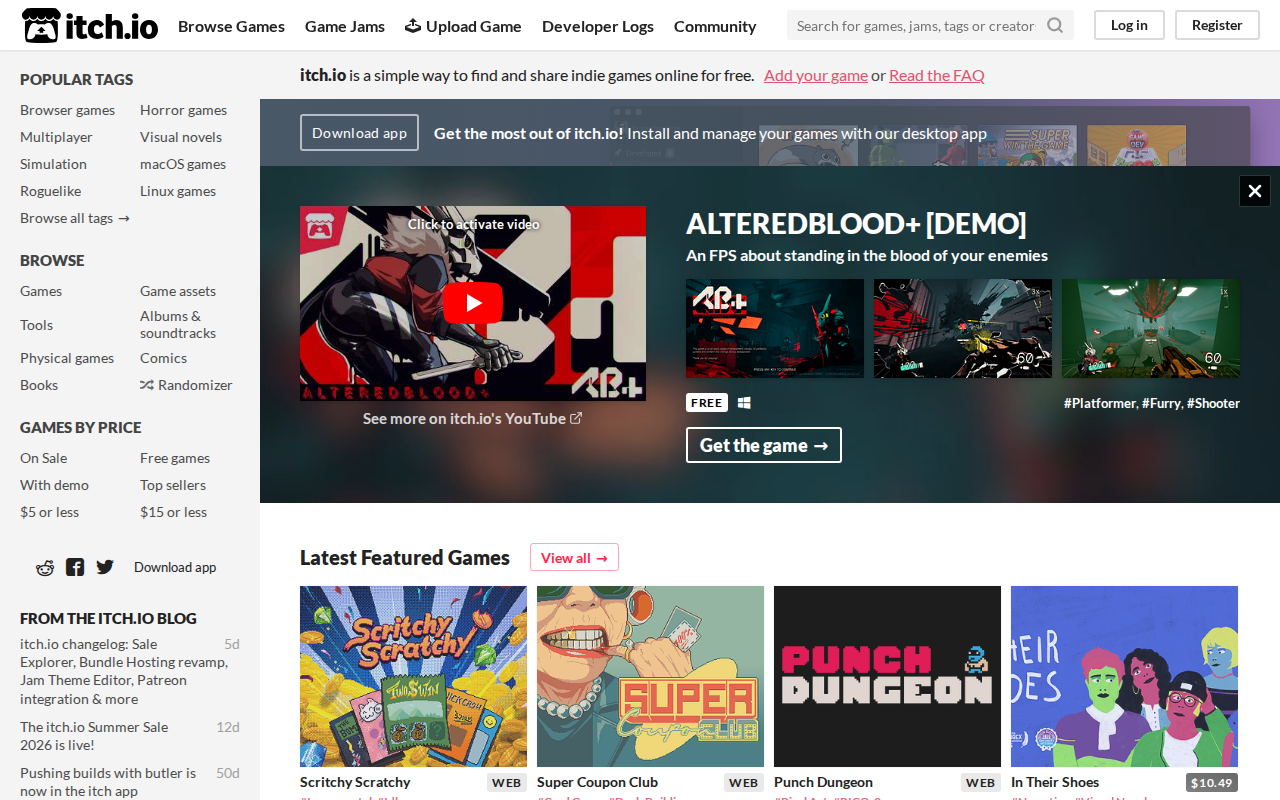Open Browse Games menu

coord(231,26)
